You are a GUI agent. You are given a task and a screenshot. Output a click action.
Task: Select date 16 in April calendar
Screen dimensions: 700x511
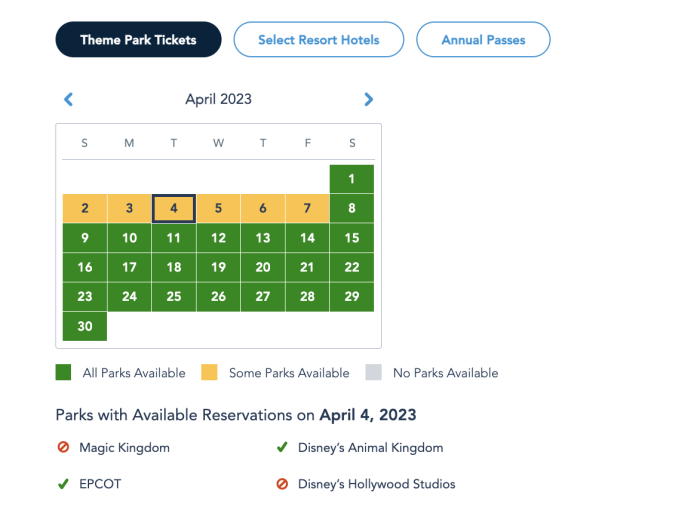85,267
